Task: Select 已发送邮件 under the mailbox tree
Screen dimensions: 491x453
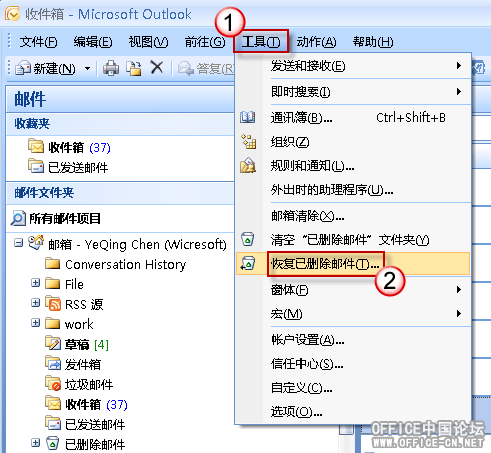Action: 95,425
